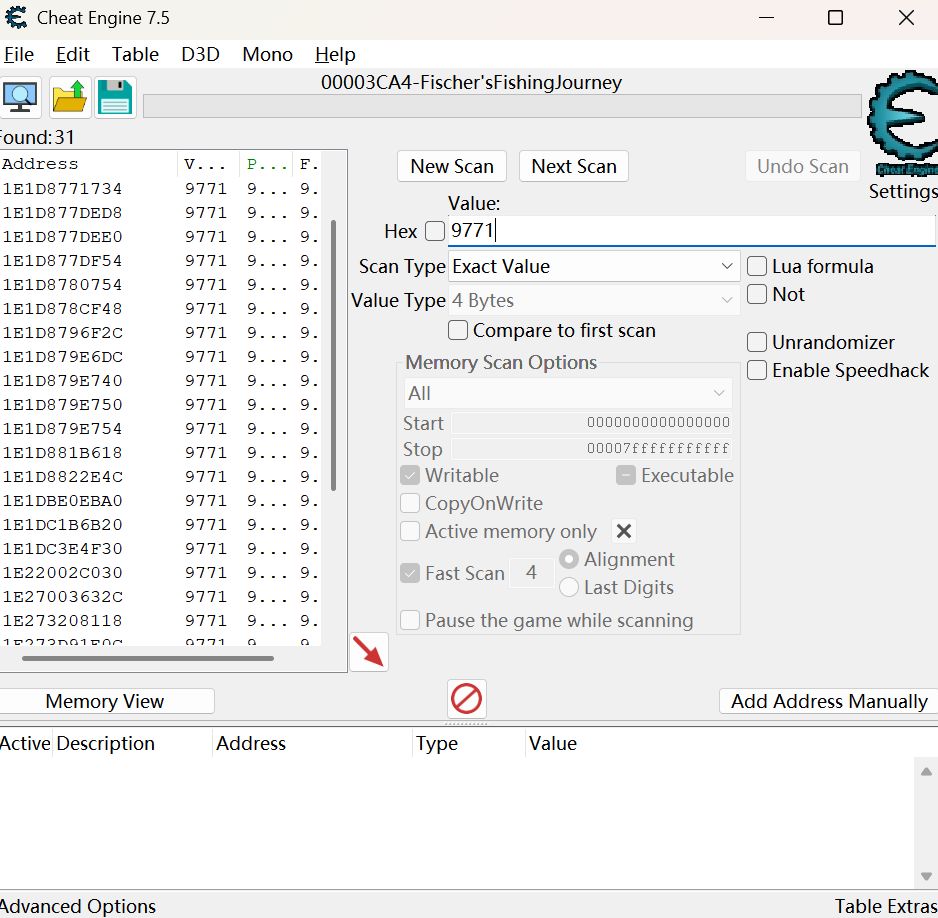938x918 pixels.
Task: Select result address 1E22002C030
Action: [x=161, y=573]
